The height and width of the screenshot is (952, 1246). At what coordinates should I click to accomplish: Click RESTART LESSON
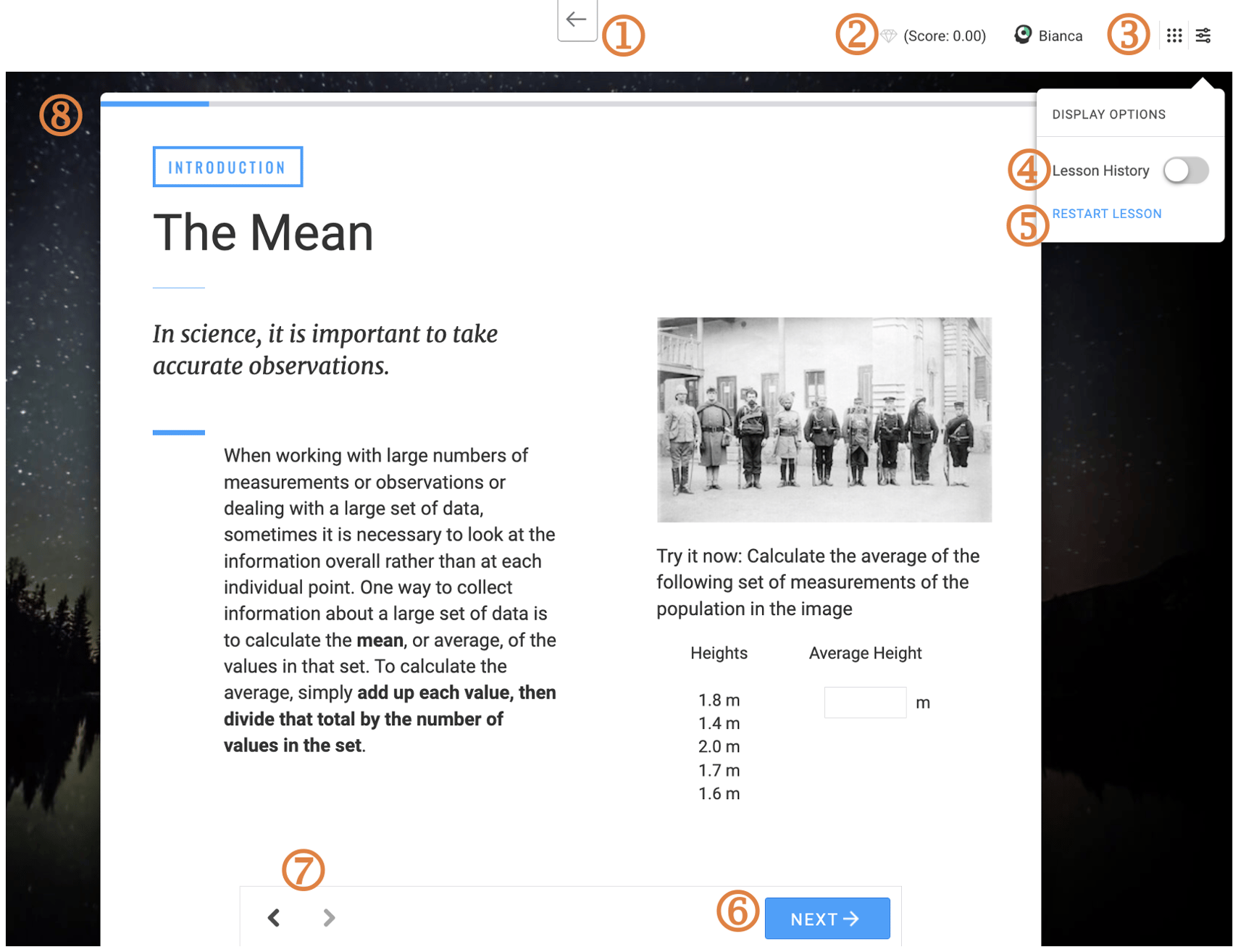click(1106, 213)
